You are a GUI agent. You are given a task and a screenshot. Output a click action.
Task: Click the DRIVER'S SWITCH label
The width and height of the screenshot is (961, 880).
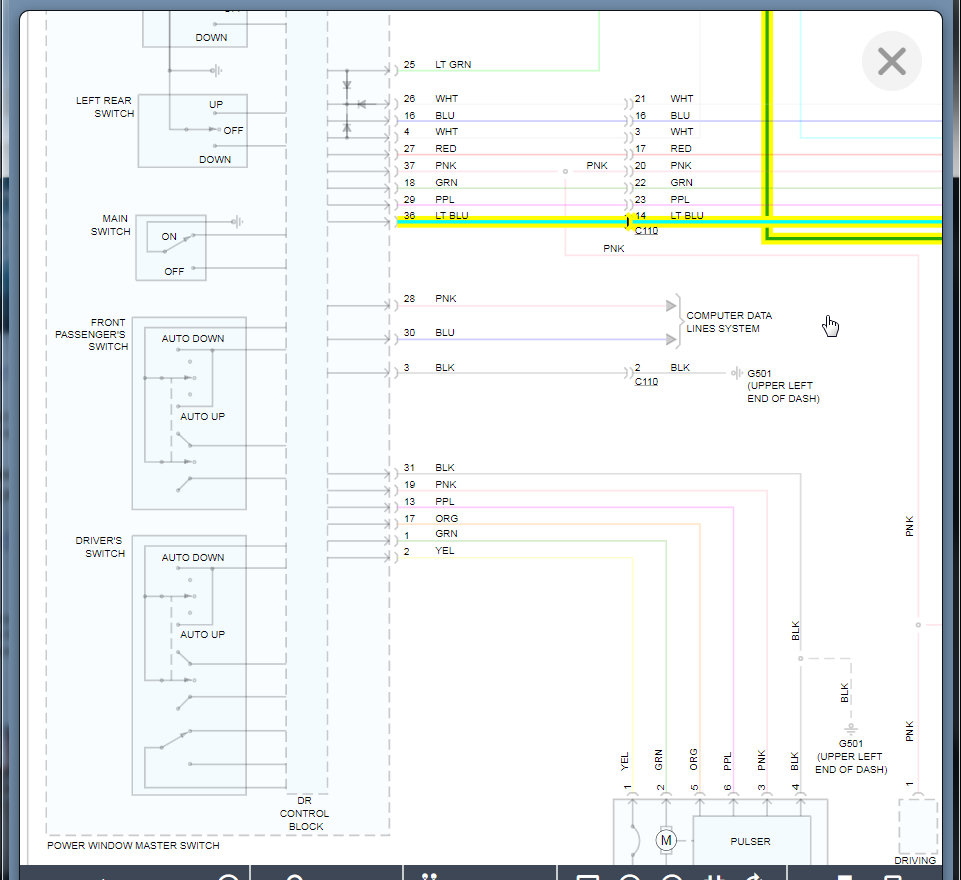(100, 547)
